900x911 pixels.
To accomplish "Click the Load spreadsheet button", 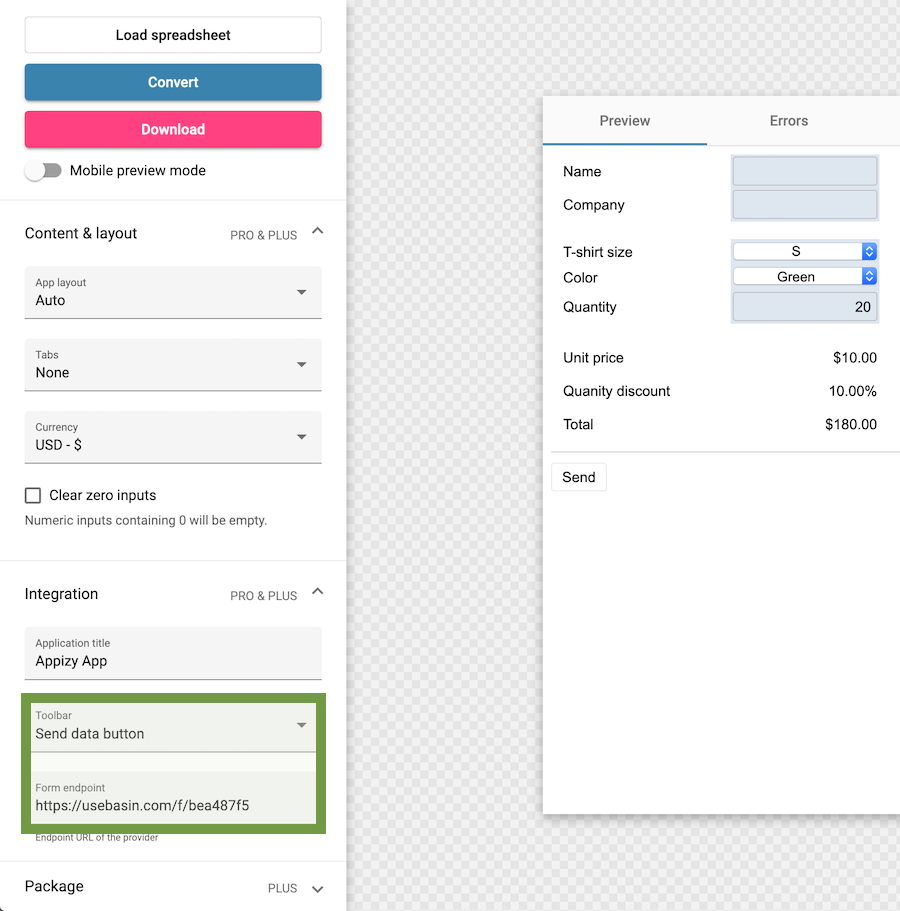I will tap(173, 35).
